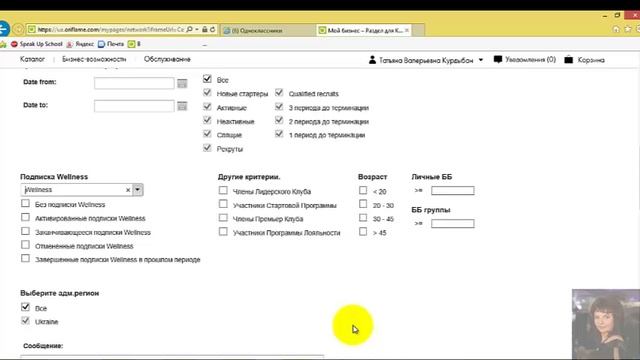Viewport: 640px width, 360px height.
Task: Clear the Wellness combo box with X
Action: (128, 190)
